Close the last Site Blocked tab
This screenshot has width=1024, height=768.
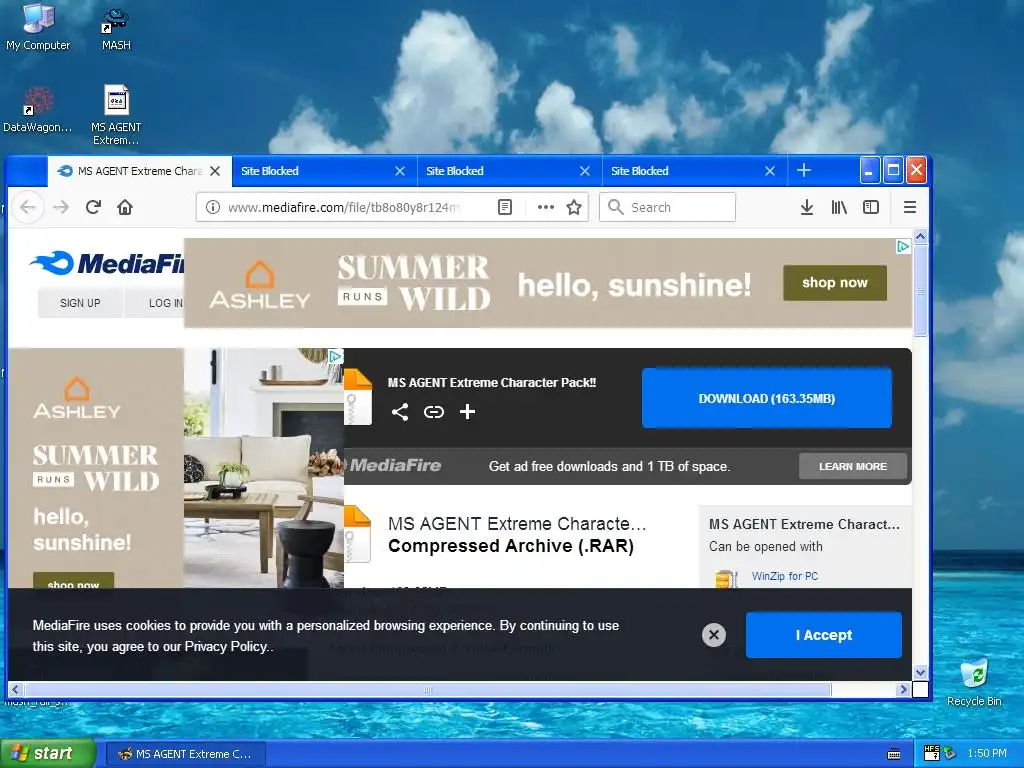point(770,171)
